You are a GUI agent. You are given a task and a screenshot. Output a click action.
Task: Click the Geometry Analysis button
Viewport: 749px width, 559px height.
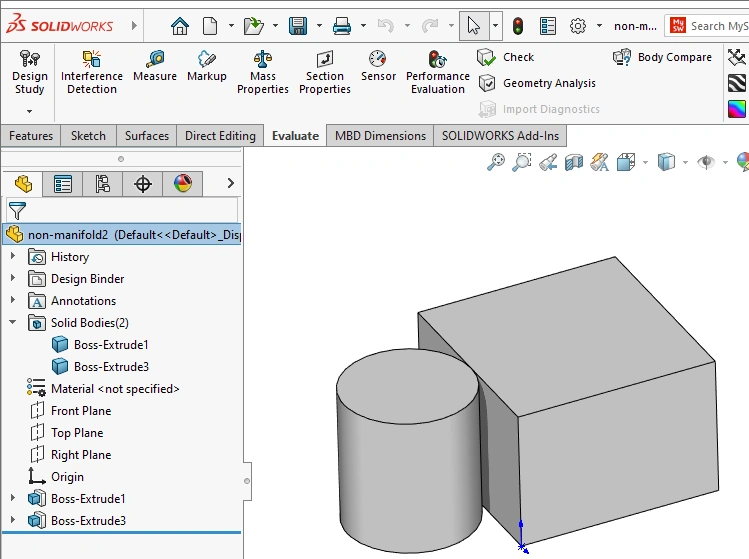(x=537, y=83)
